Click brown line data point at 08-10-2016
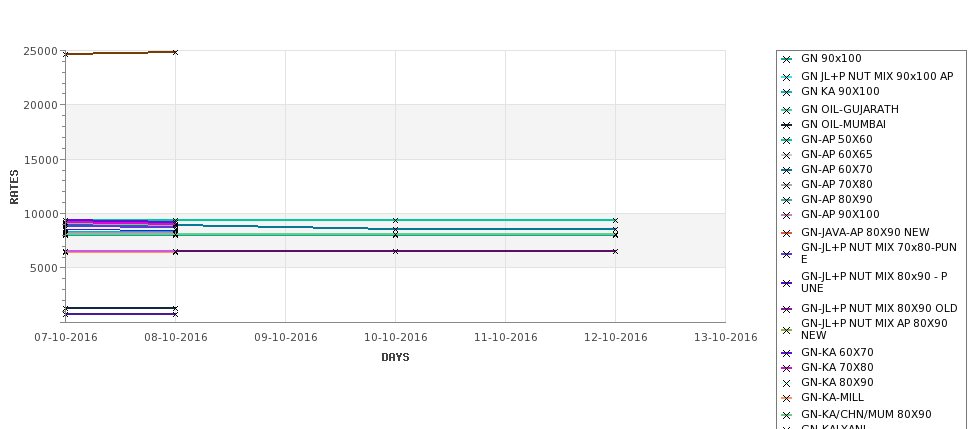The image size is (975, 429). (x=175, y=52)
